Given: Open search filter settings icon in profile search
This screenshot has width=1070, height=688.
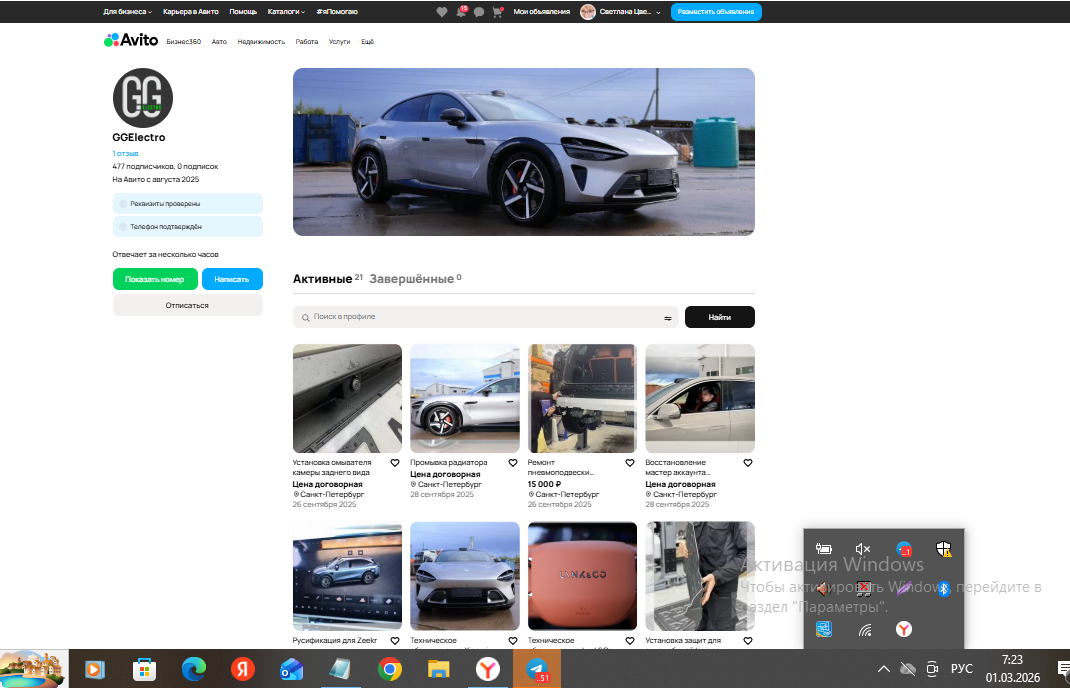Looking at the screenshot, I should coord(667,318).
